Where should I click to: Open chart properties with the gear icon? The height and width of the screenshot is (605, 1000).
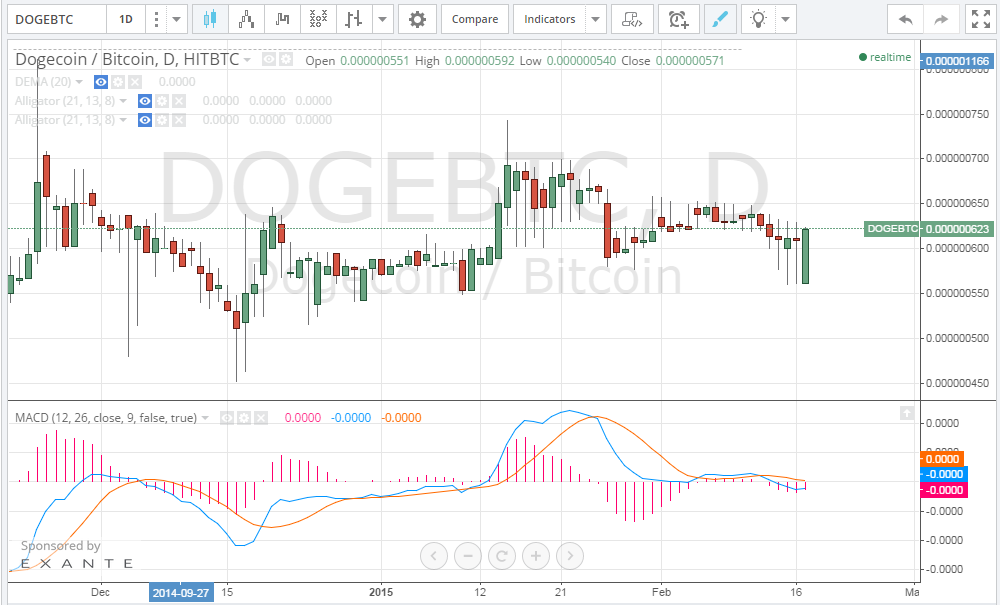tap(417, 19)
